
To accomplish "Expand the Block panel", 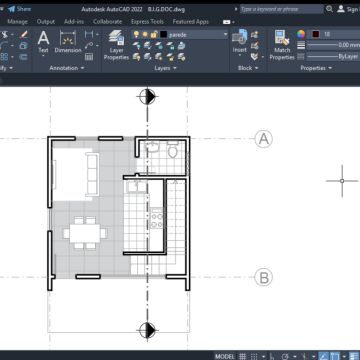I will pyautogui.click(x=248, y=68).
